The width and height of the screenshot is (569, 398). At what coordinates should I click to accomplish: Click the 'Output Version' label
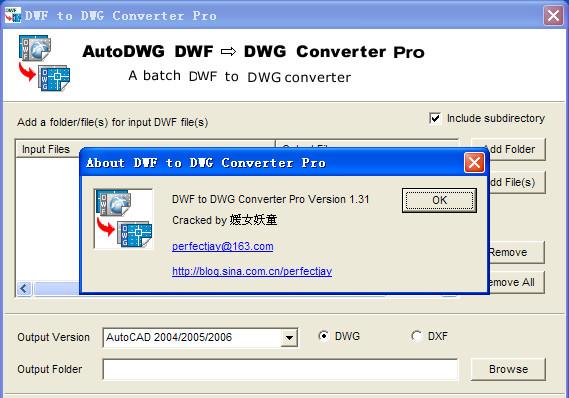coord(53,337)
